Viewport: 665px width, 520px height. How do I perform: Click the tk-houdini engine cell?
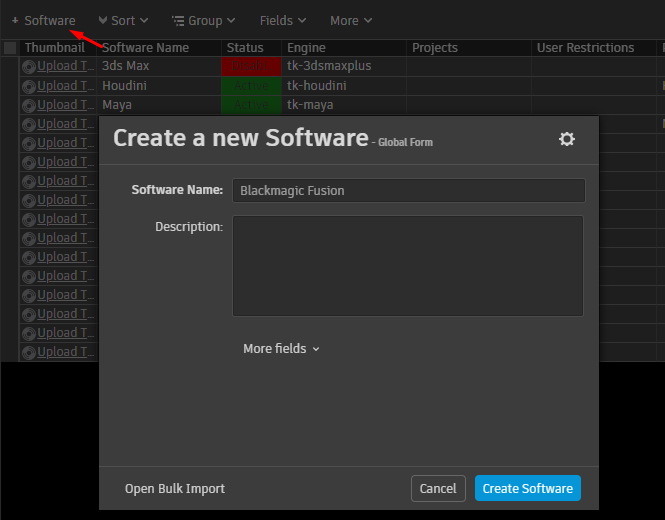344,86
